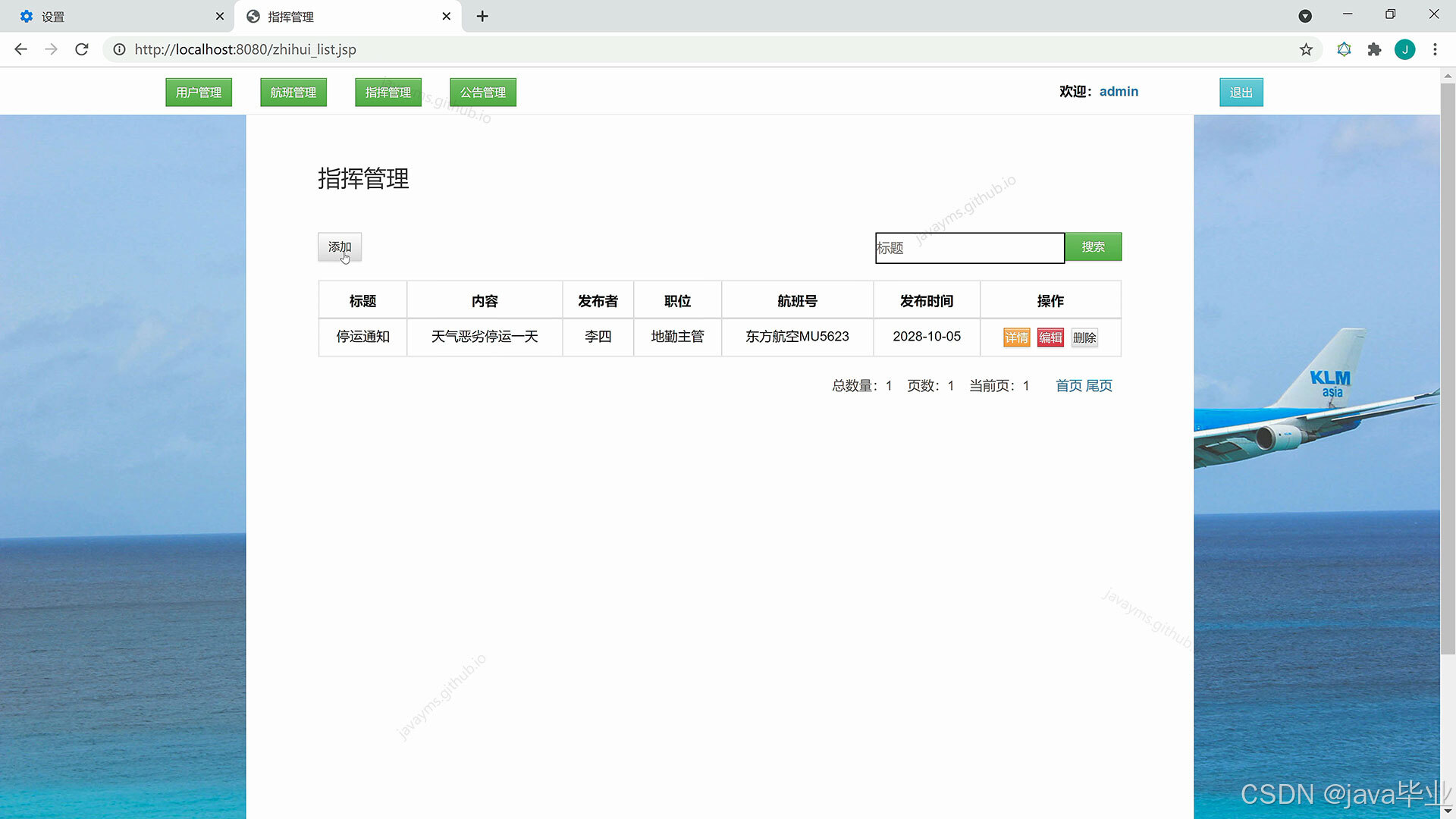1456x819 pixels.
Task: Click 删除 for the 停运通知 row
Action: pyautogui.click(x=1084, y=337)
